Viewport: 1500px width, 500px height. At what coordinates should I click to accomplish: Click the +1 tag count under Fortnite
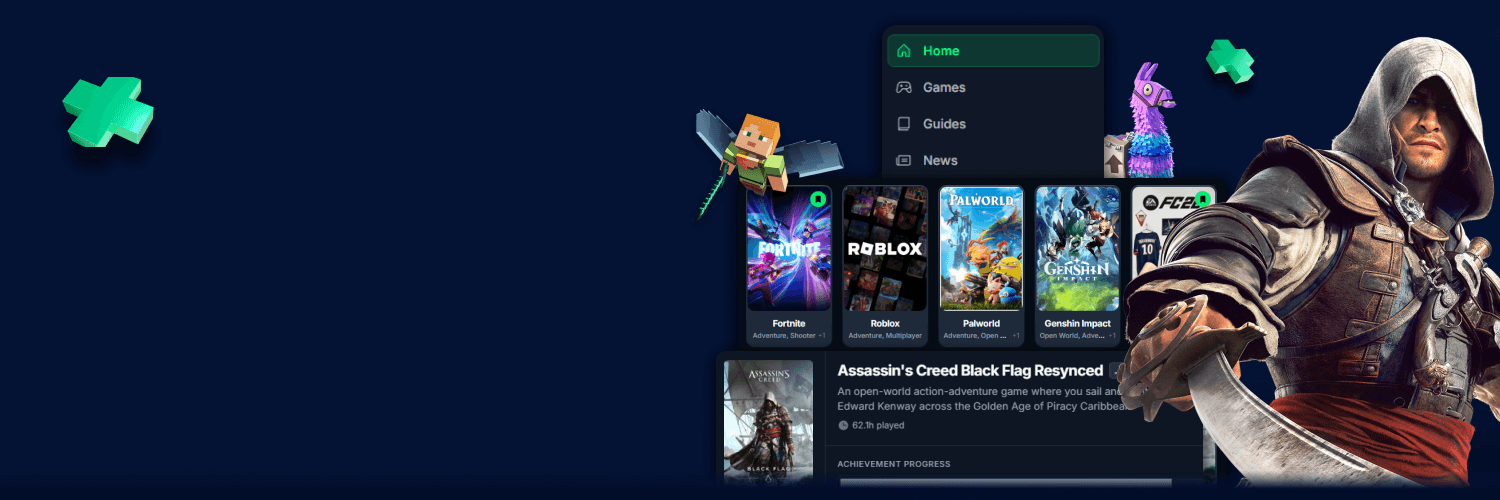pos(822,336)
